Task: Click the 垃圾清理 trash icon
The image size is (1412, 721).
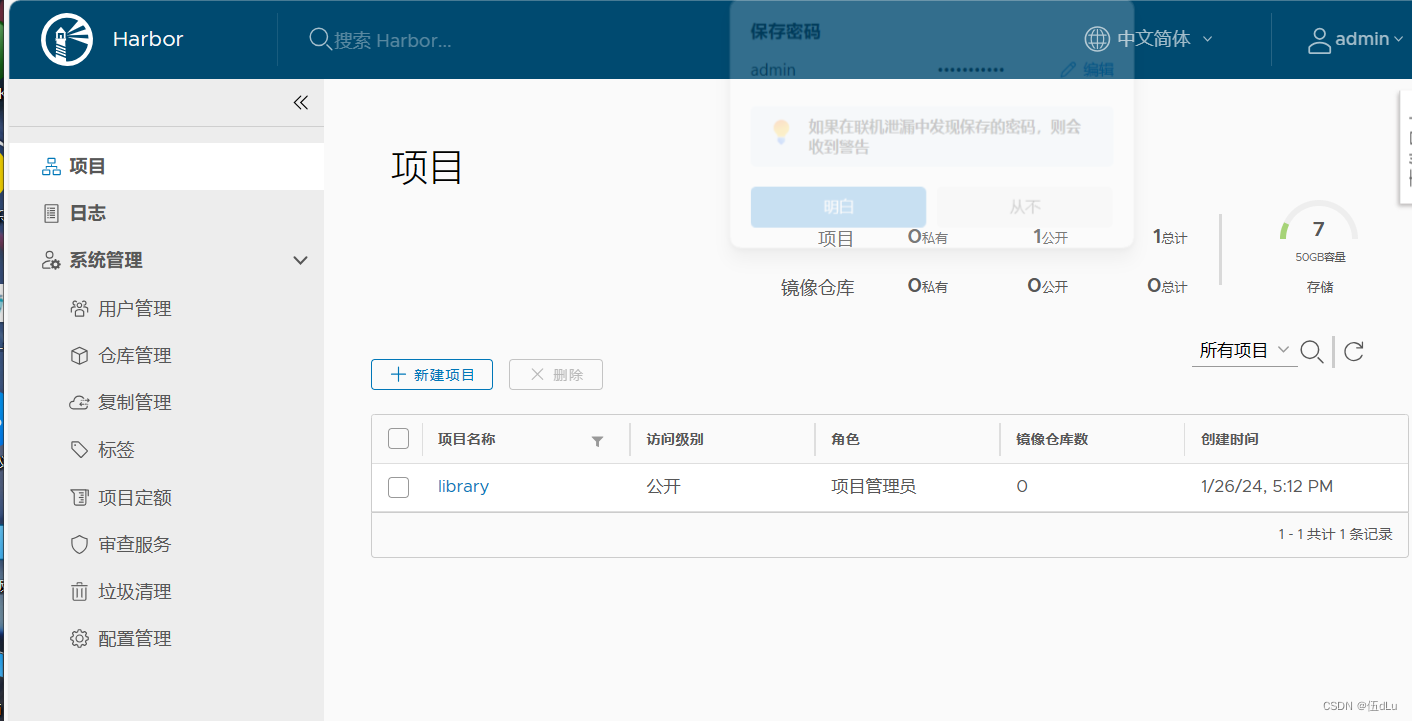Action: tap(80, 592)
